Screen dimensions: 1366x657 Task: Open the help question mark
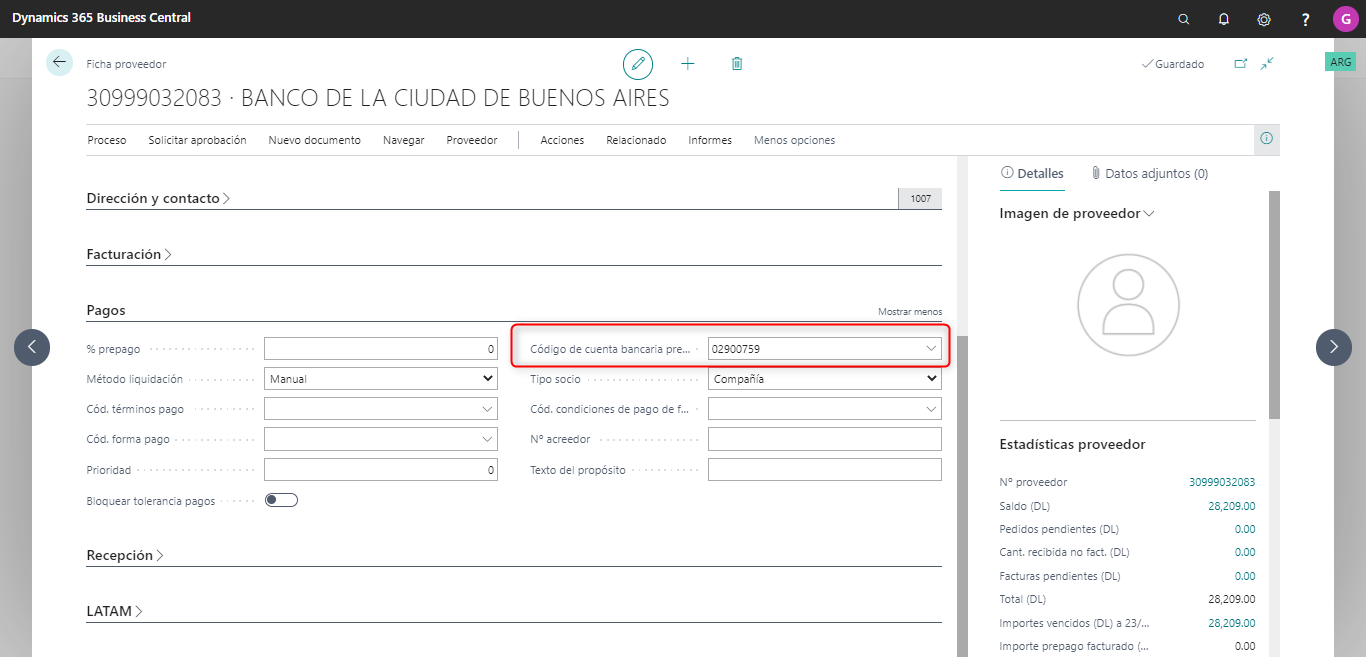(x=1305, y=19)
